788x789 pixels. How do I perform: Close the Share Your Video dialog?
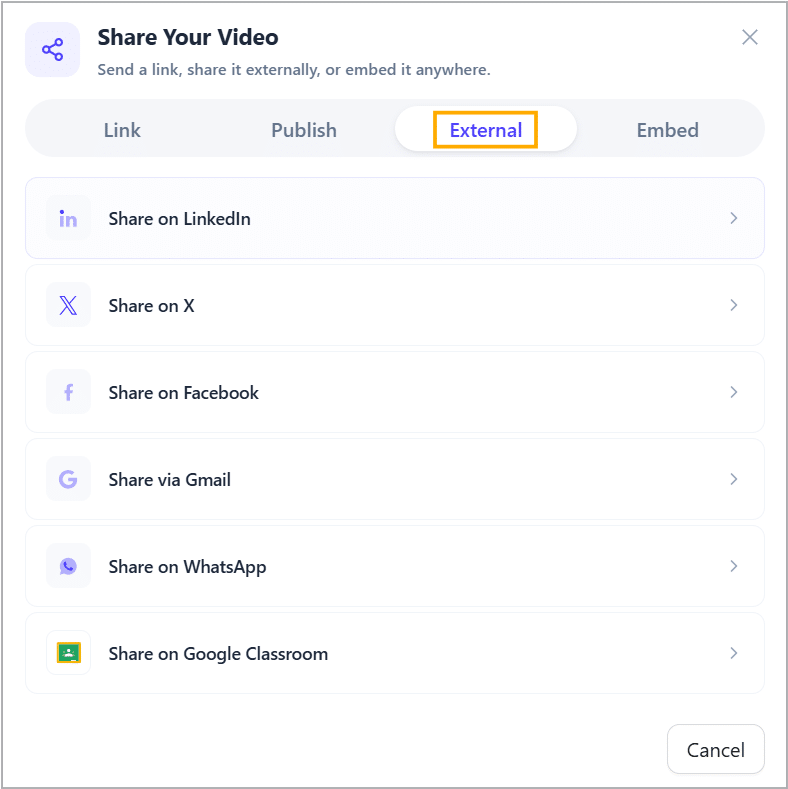click(x=750, y=37)
